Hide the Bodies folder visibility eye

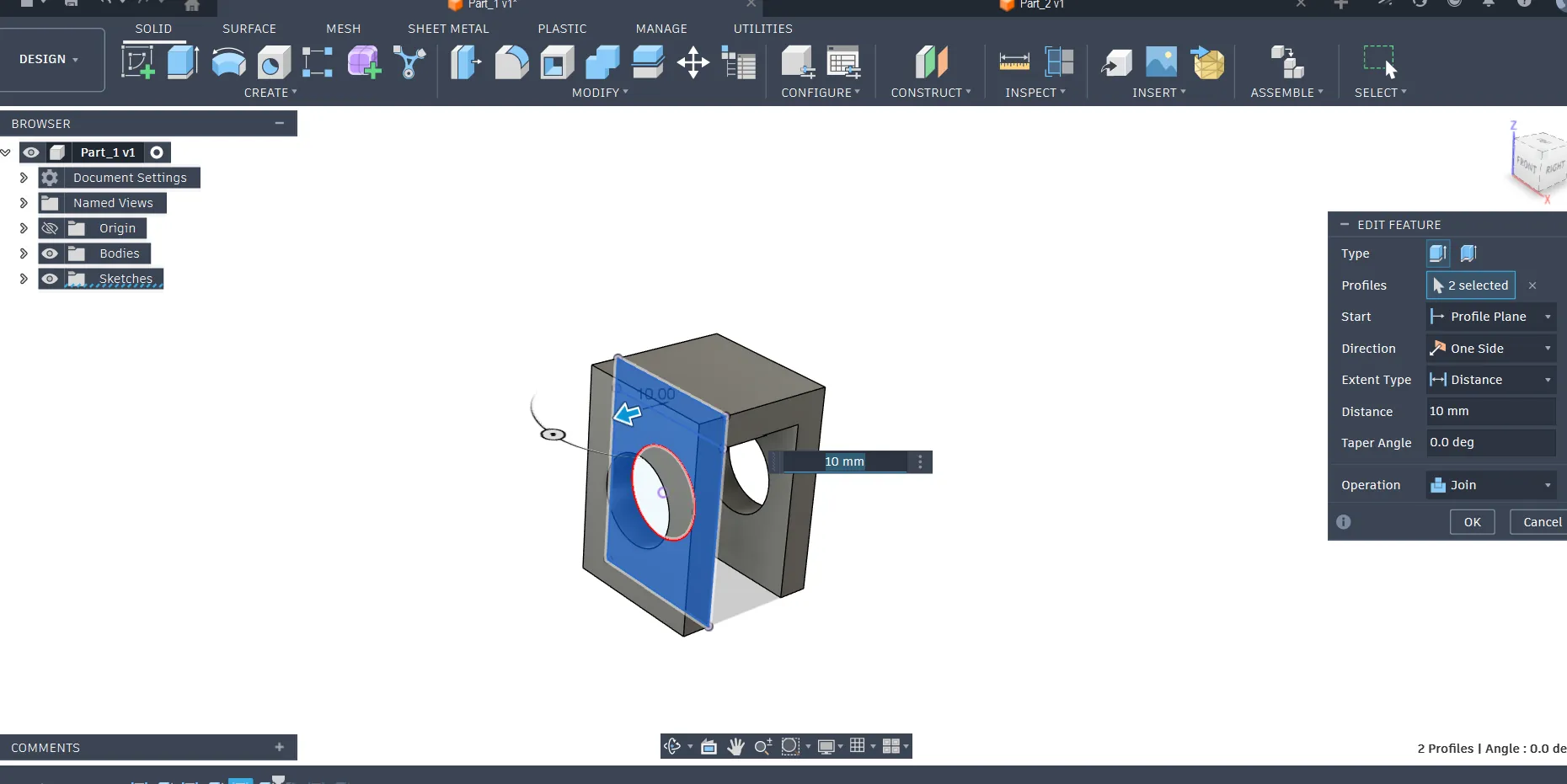[51, 253]
